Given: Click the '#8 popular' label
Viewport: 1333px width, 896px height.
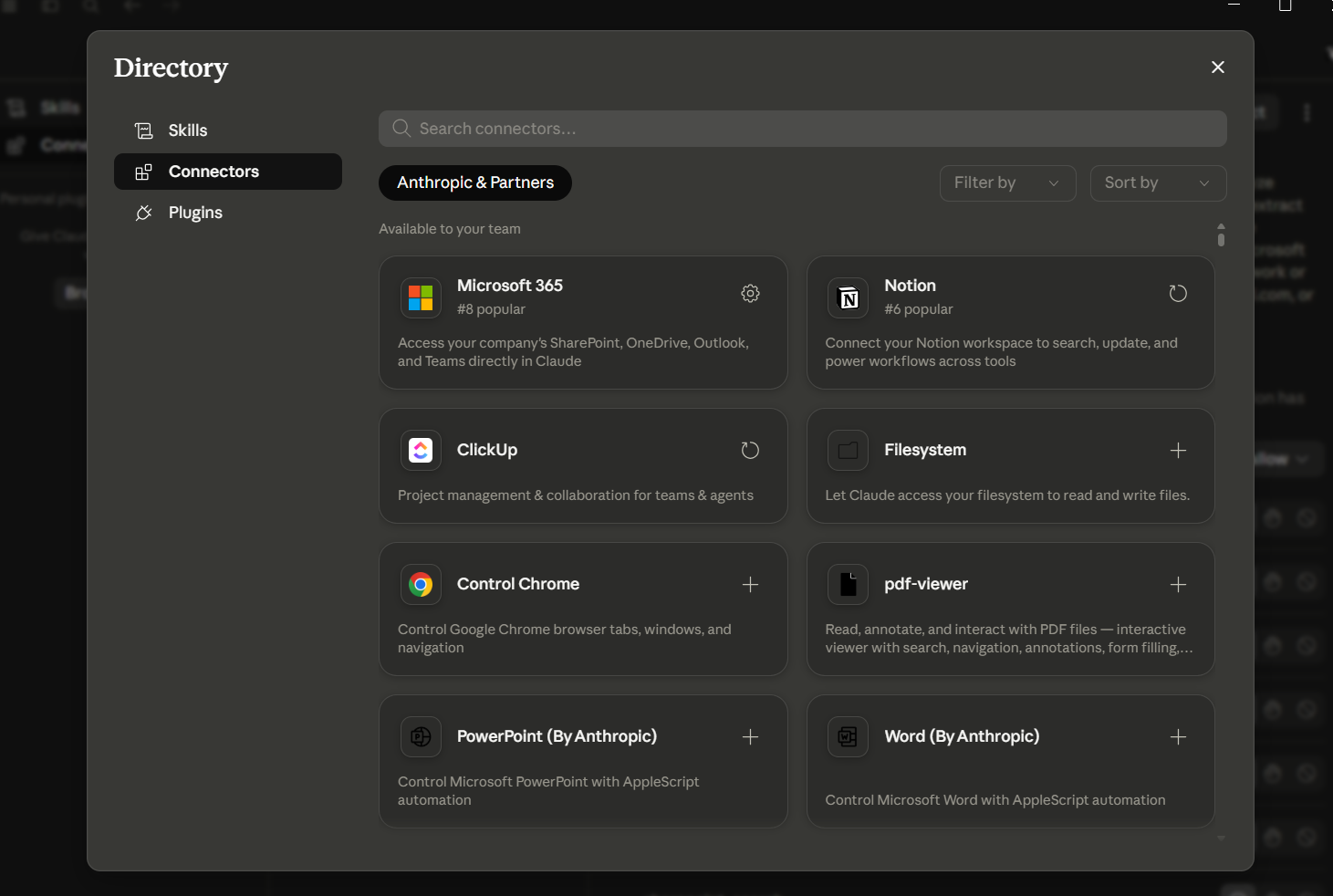Looking at the screenshot, I should [491, 309].
